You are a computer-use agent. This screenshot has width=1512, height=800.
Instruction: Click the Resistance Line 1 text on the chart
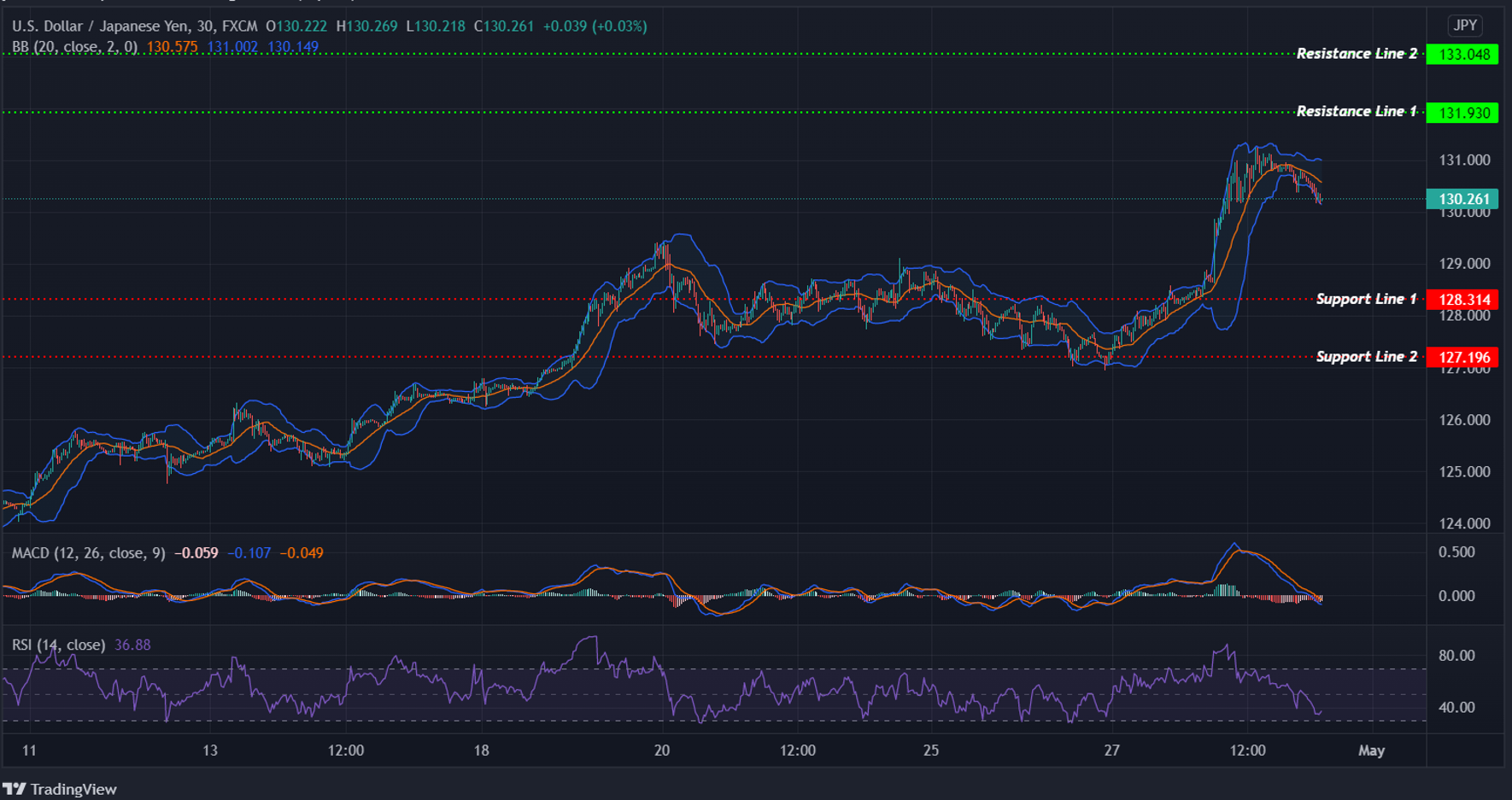point(1357,111)
